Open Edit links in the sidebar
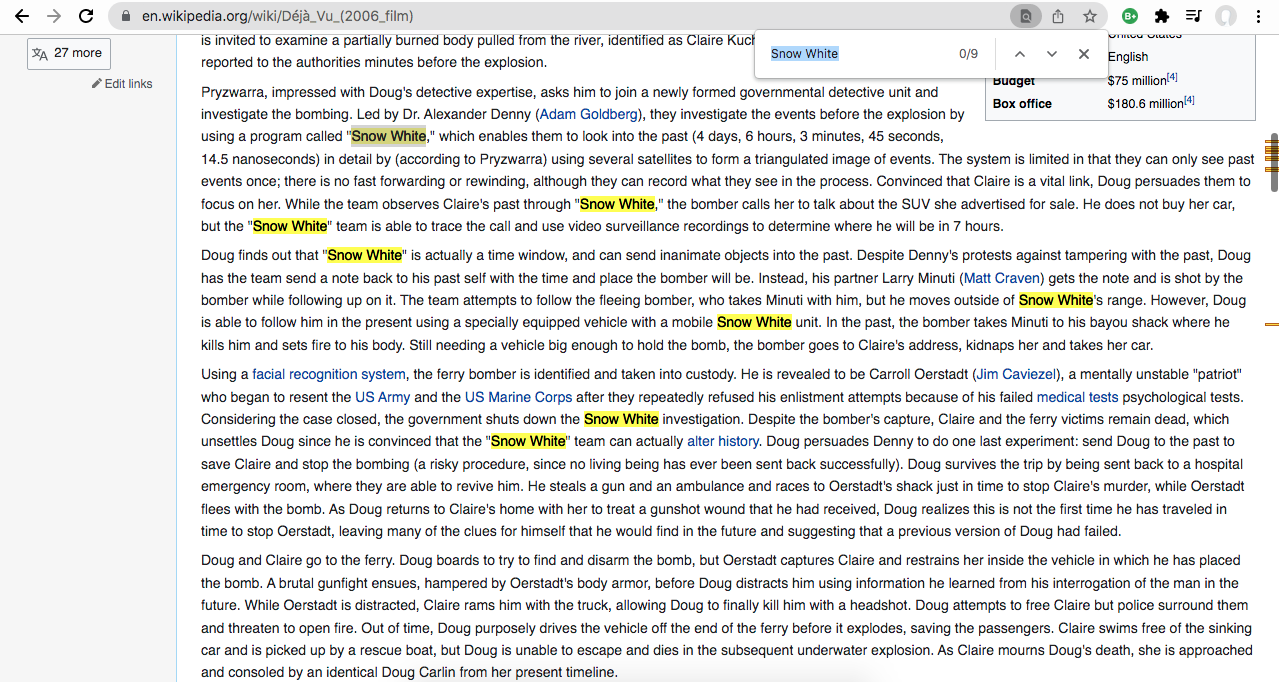Screen dimensions: 1279x682 pyautogui.click(x=122, y=84)
